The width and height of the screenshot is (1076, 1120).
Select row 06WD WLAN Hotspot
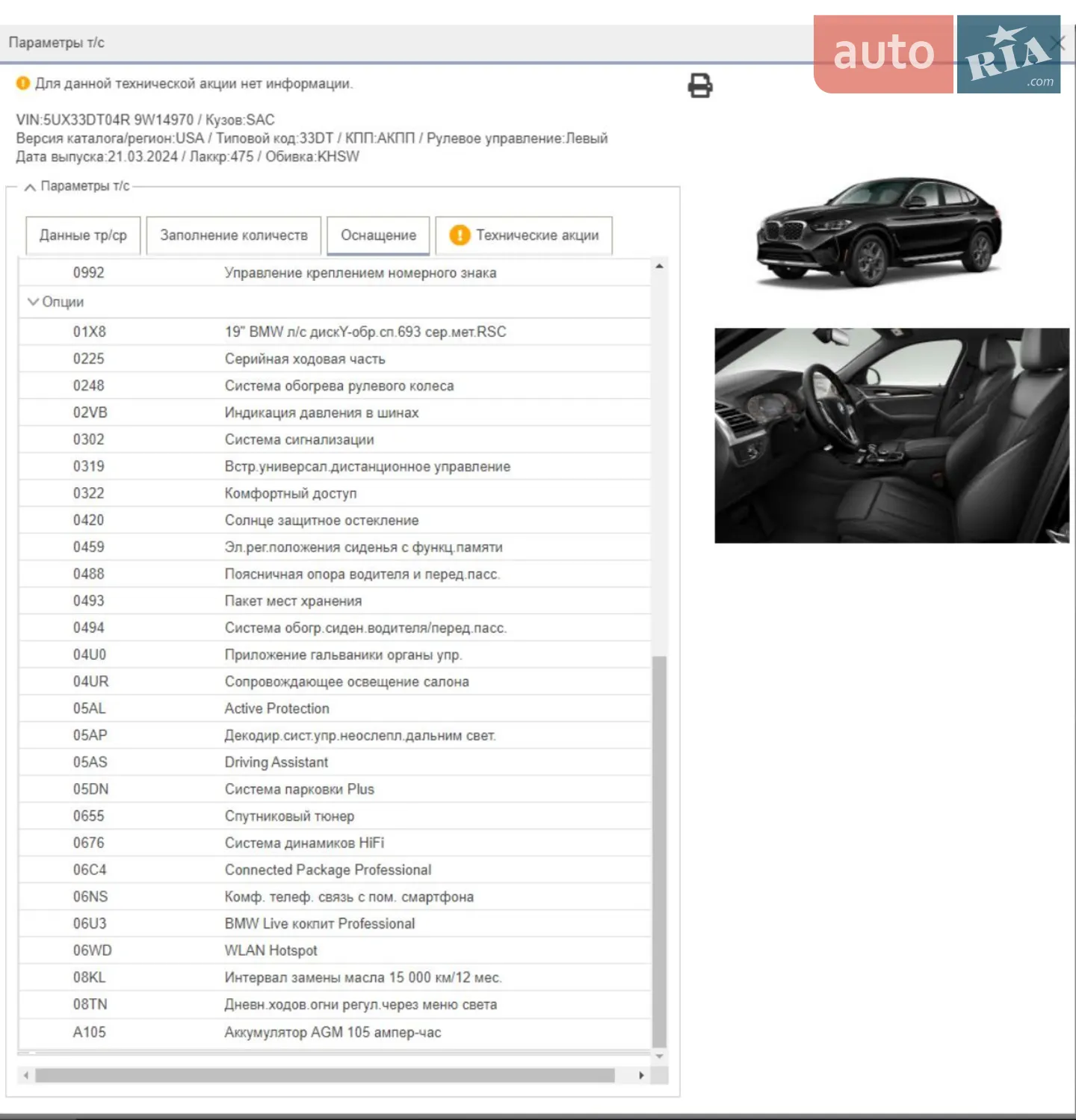335,950
